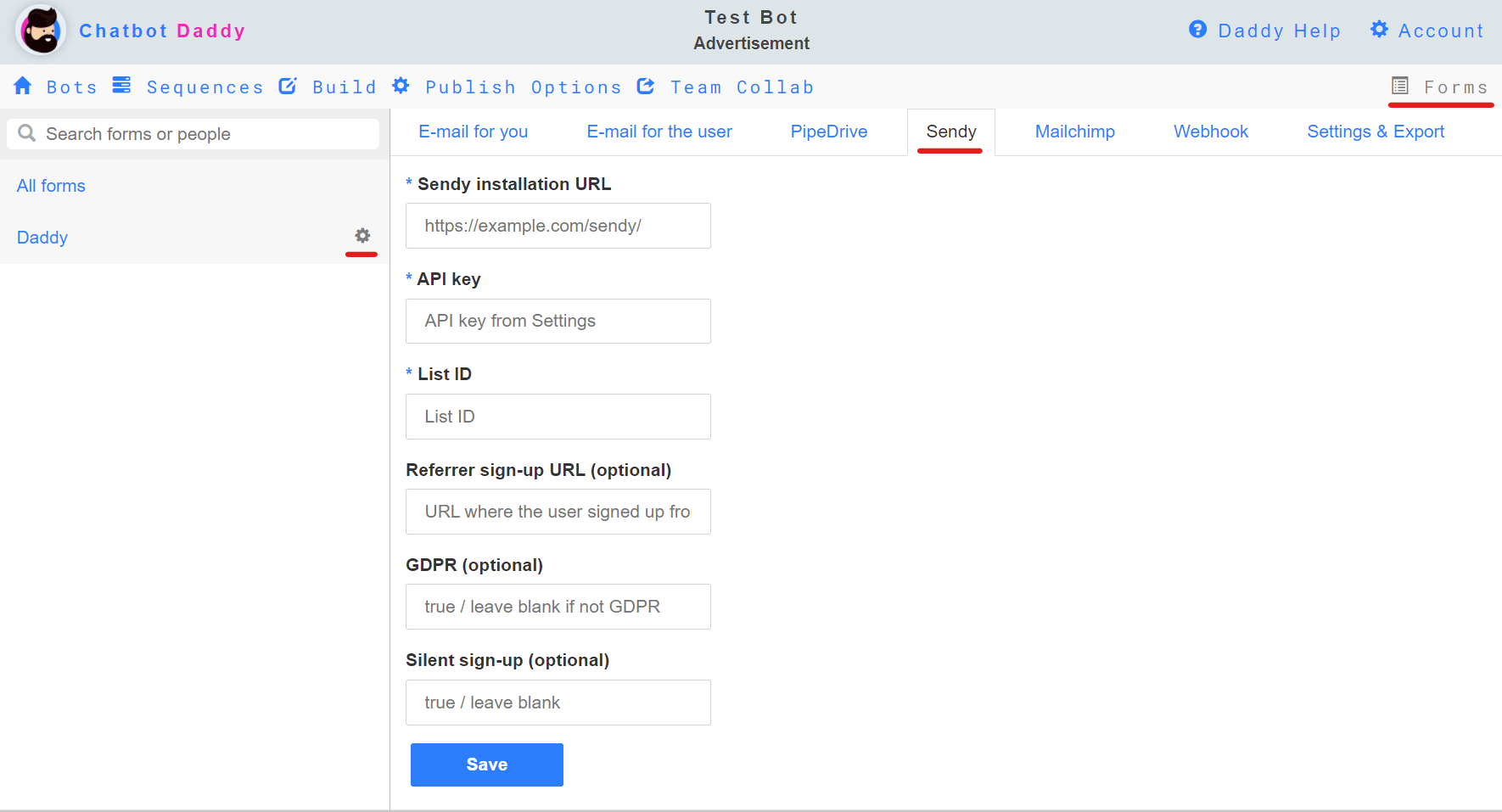Select All forms in sidebar
Screen dimensions: 1502x812
tap(51, 186)
